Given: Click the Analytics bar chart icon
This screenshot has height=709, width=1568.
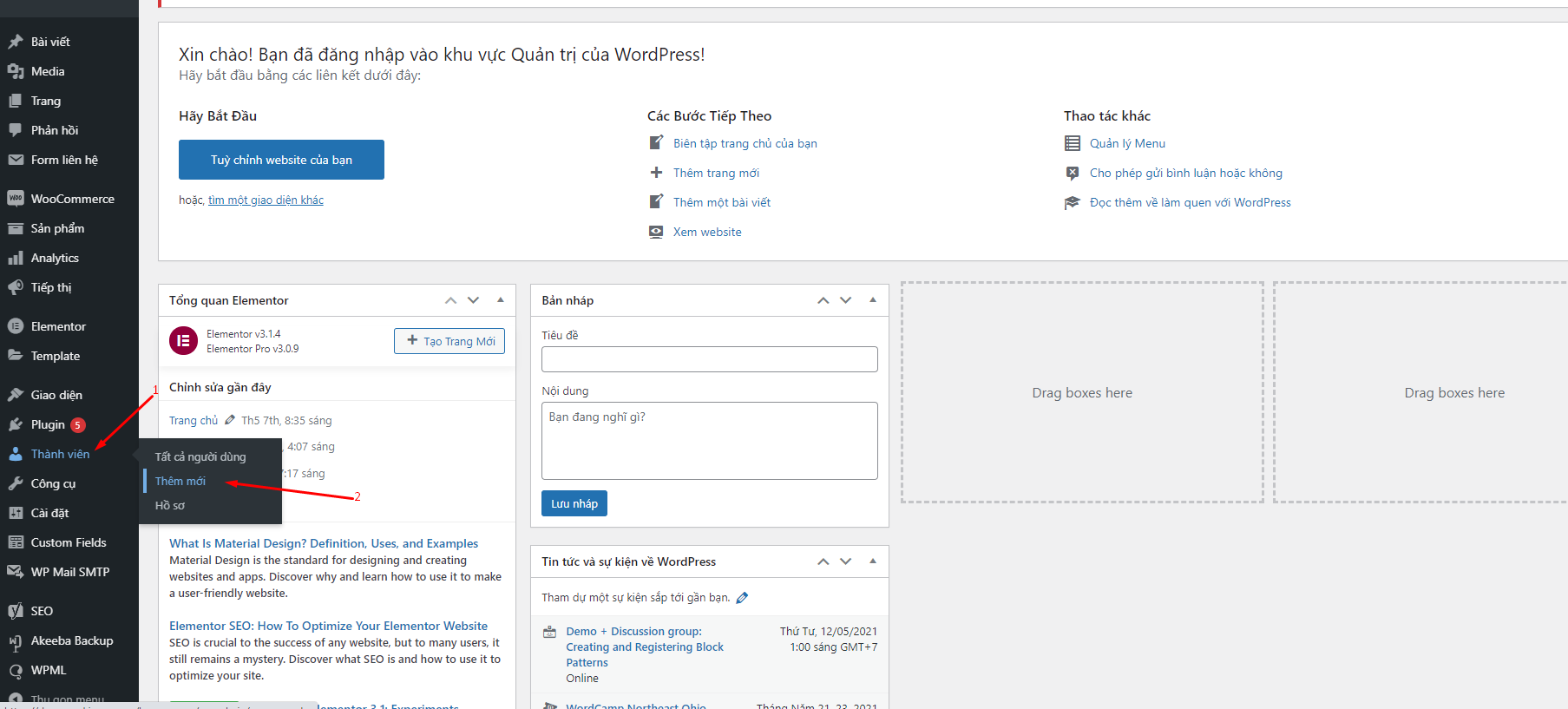Looking at the screenshot, I should coord(16,258).
